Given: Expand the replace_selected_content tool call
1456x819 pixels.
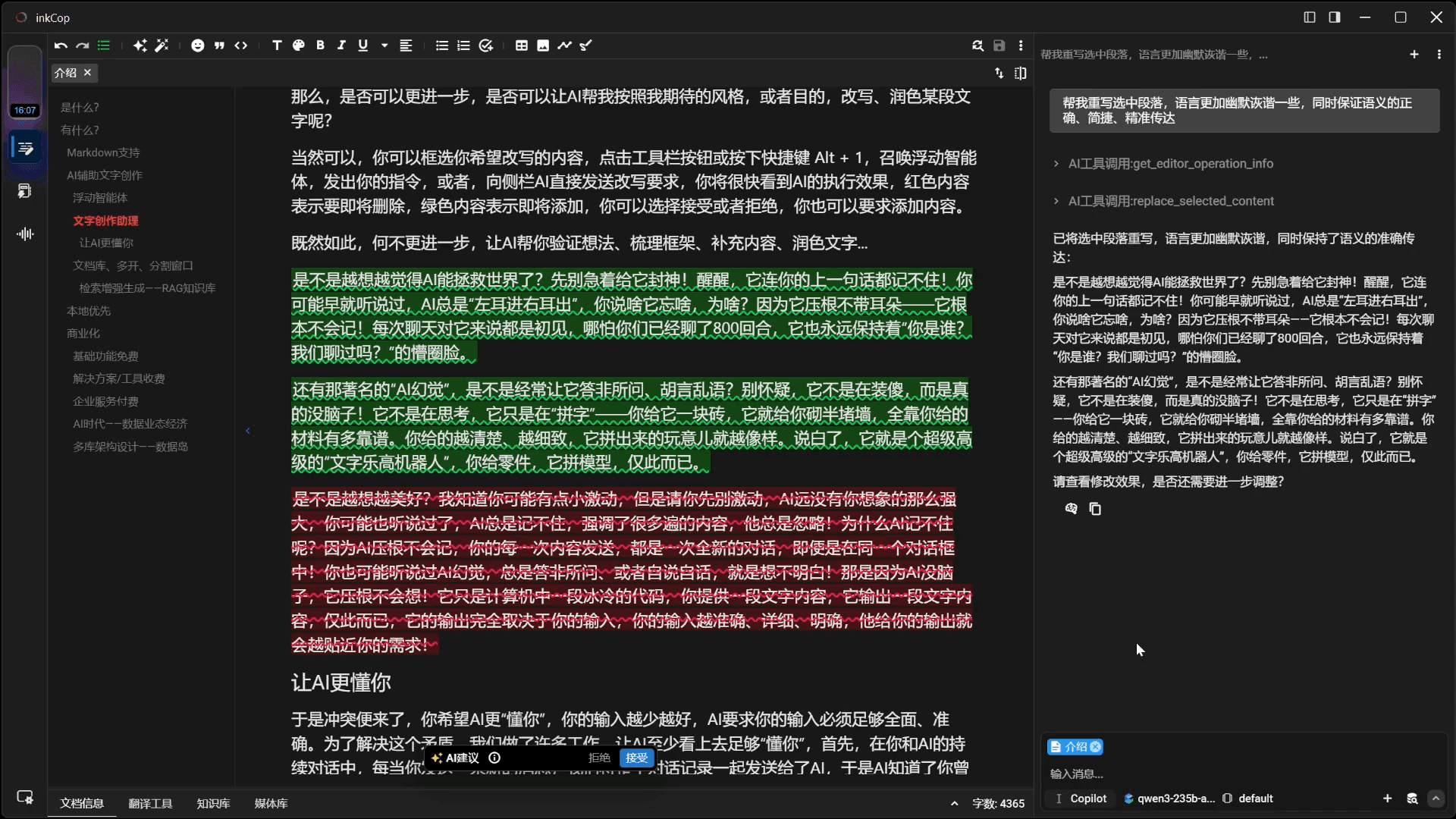Looking at the screenshot, I should [1170, 201].
